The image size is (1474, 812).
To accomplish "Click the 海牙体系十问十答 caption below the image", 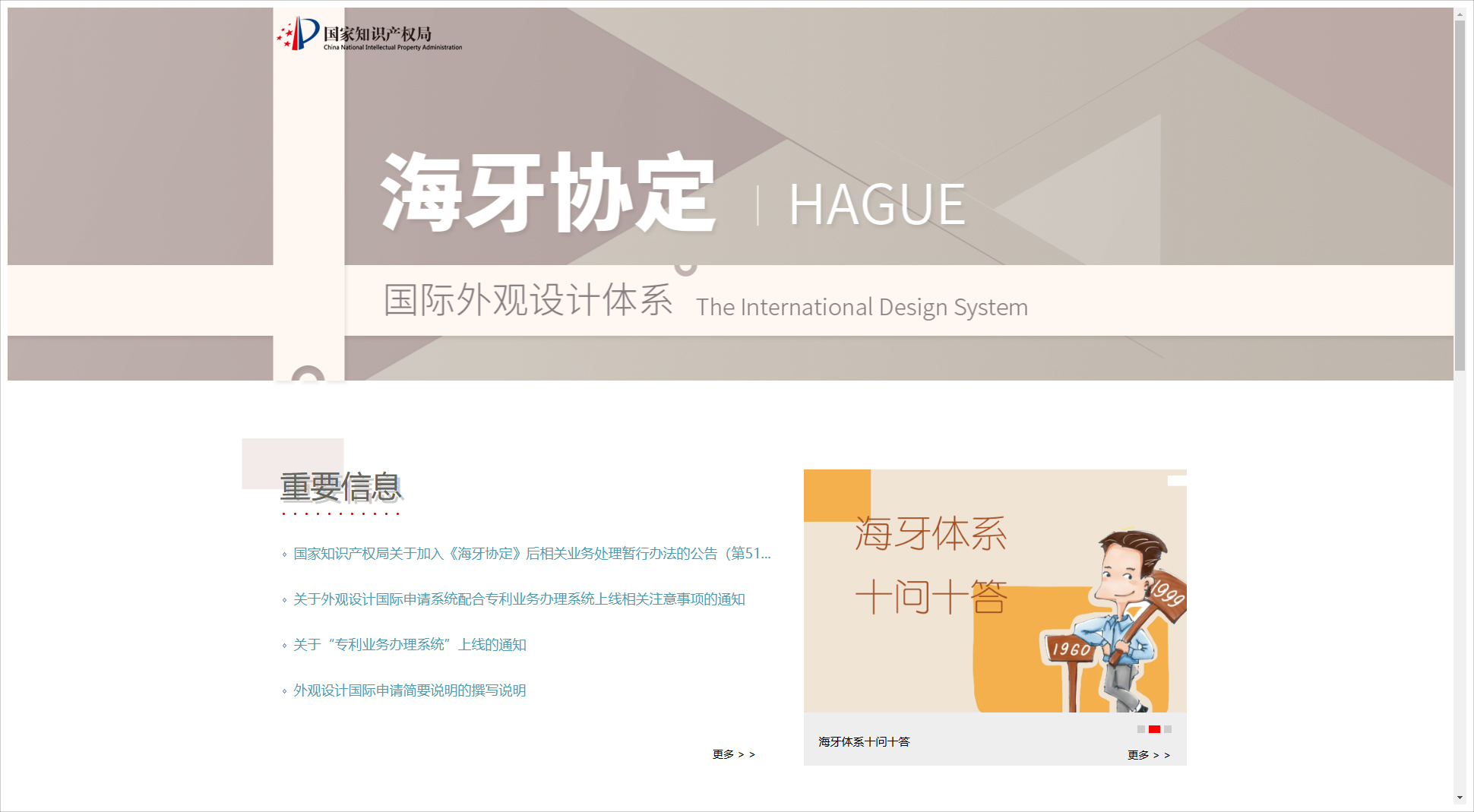I will point(863,741).
